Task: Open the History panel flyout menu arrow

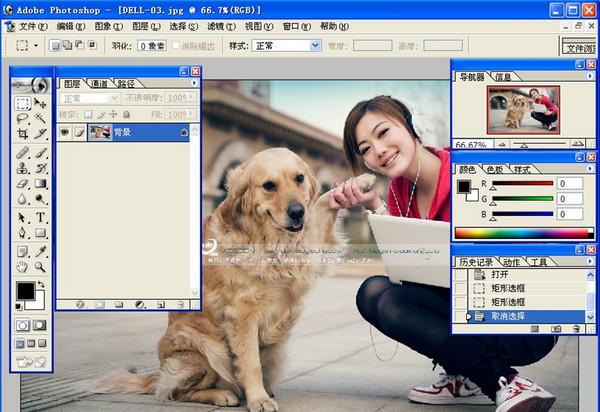Action: (x=590, y=261)
